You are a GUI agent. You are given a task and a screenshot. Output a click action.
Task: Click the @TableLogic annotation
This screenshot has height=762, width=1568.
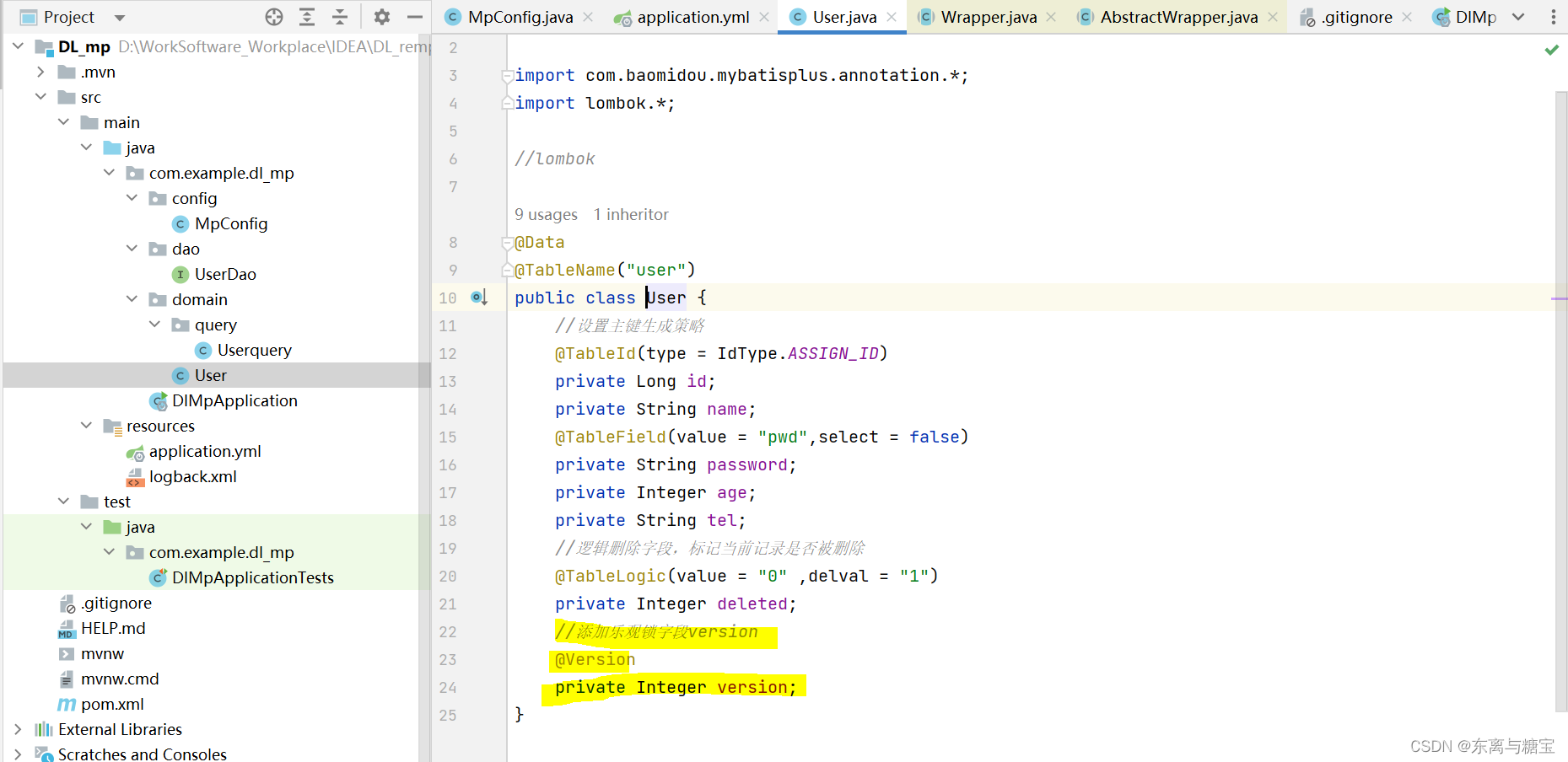[x=610, y=576]
